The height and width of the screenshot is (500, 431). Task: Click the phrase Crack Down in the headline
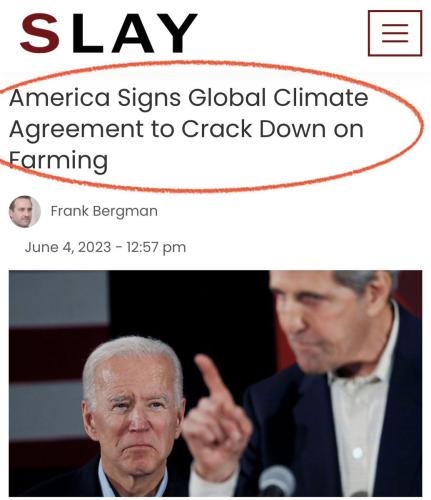(254, 129)
